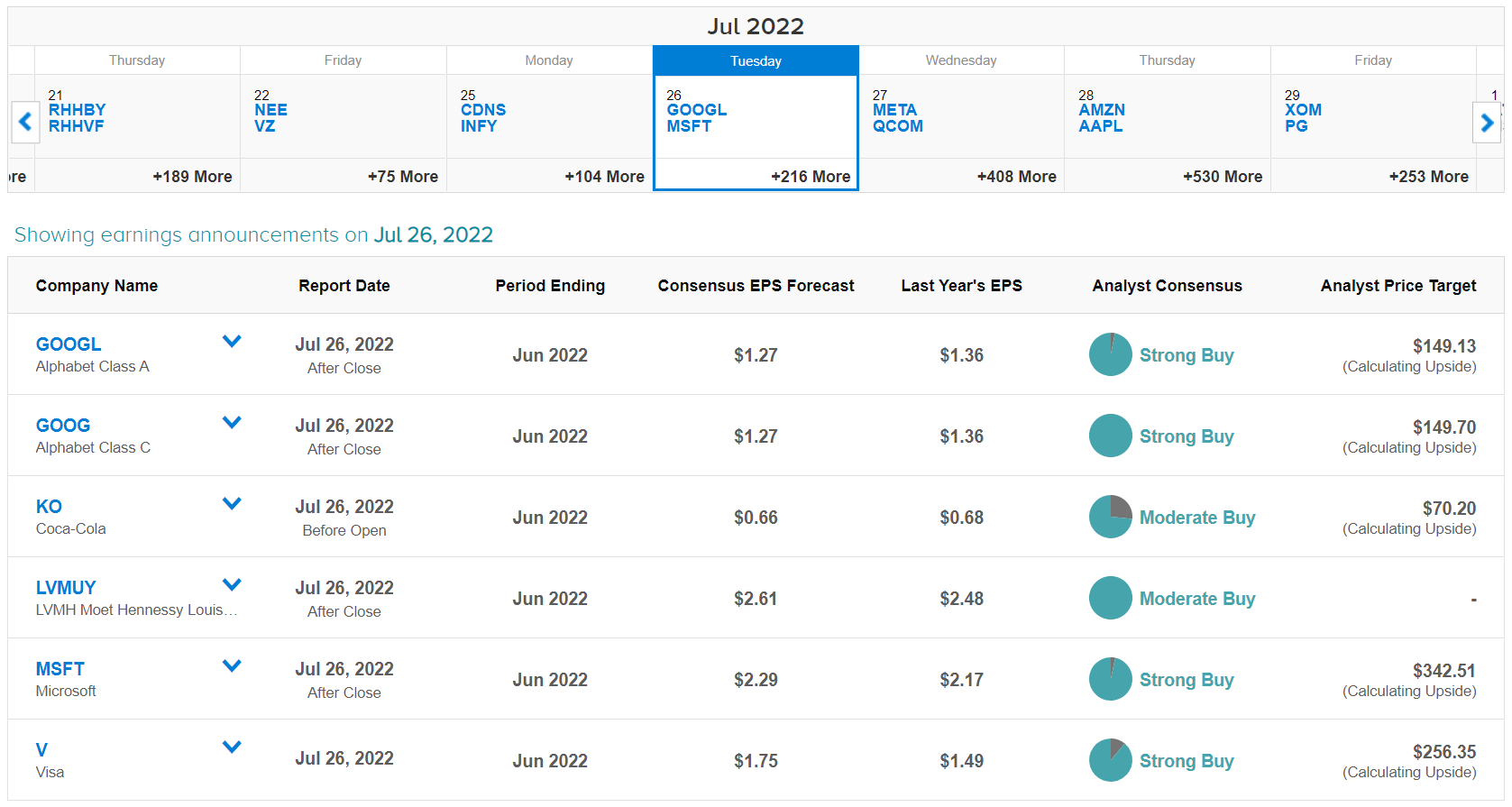Show +253 More for July 29
Viewport: 1512px width, 807px height.
point(1428,177)
